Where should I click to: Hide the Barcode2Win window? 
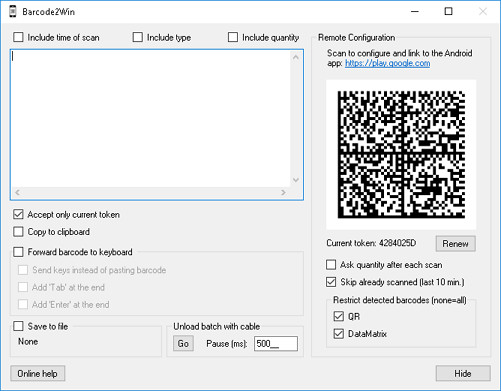[463, 373]
